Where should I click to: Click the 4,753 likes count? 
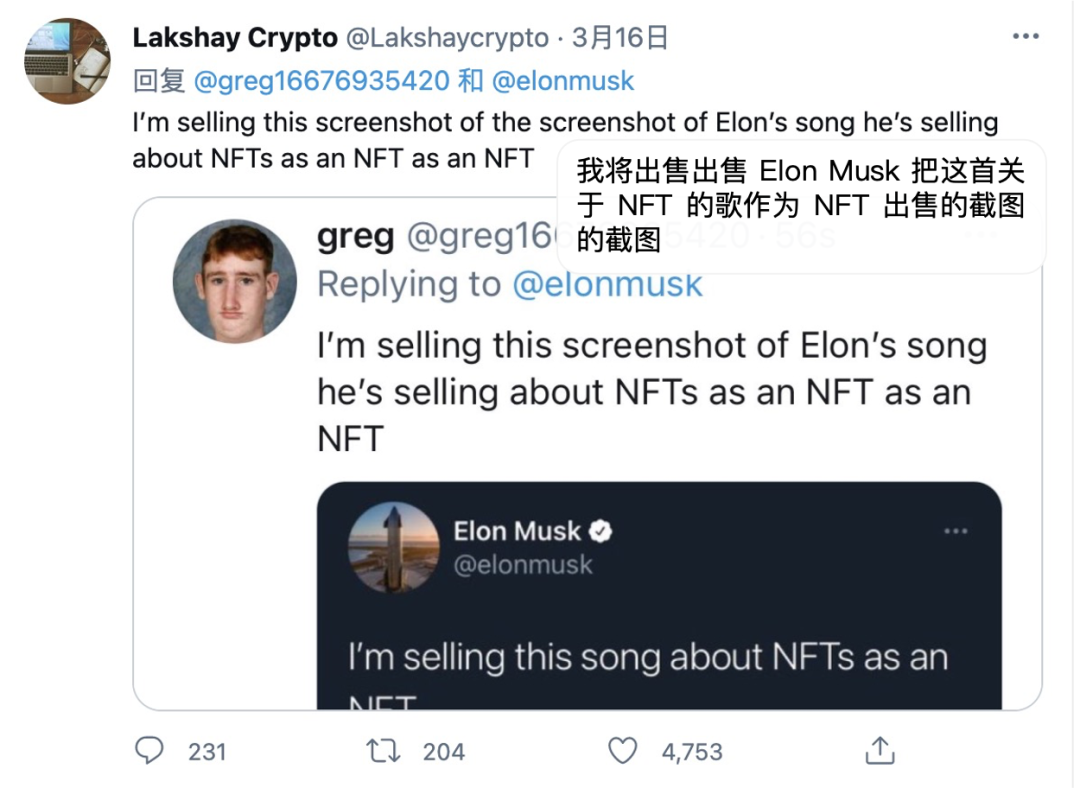coord(692,751)
